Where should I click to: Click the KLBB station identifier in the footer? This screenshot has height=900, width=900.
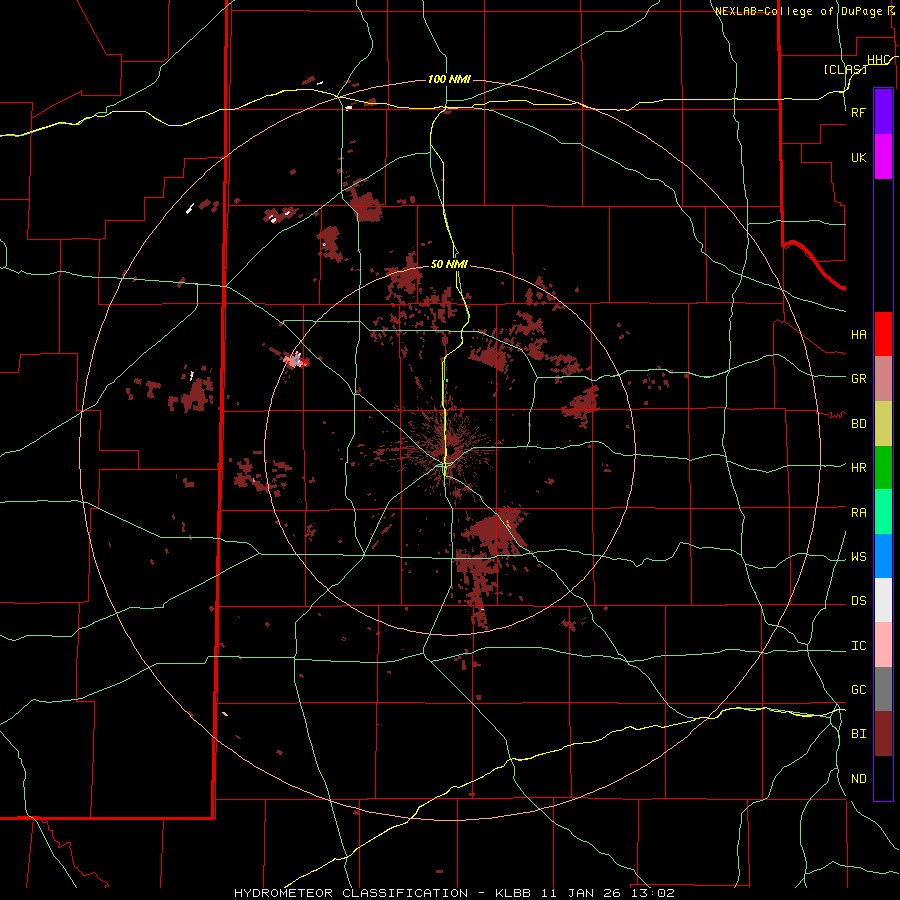(513, 893)
